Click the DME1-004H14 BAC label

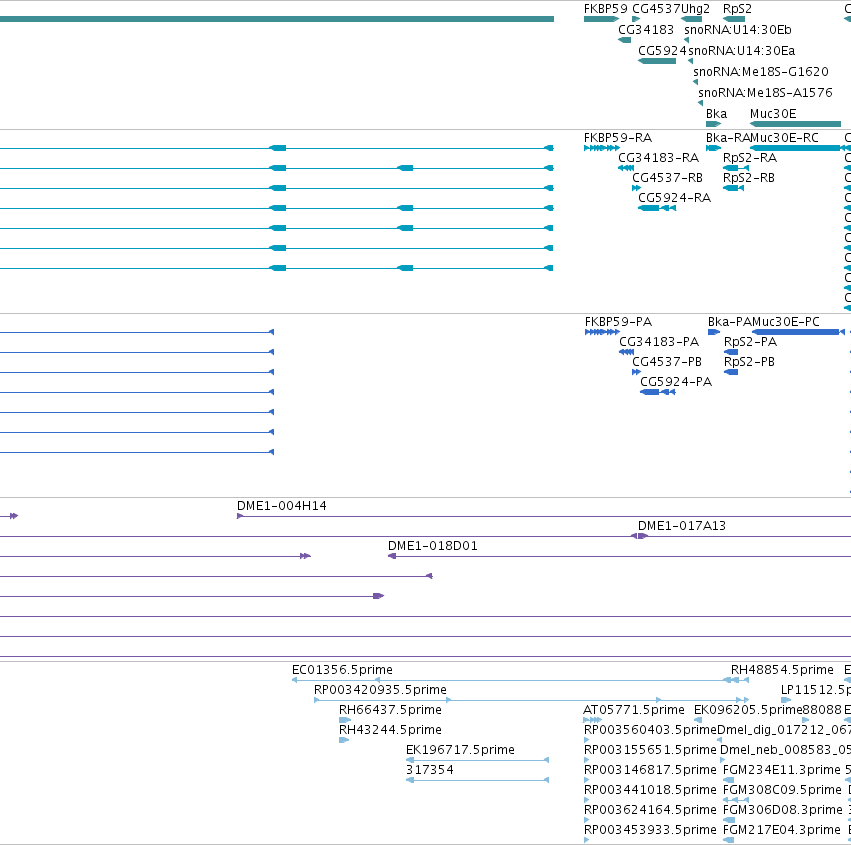(282, 506)
